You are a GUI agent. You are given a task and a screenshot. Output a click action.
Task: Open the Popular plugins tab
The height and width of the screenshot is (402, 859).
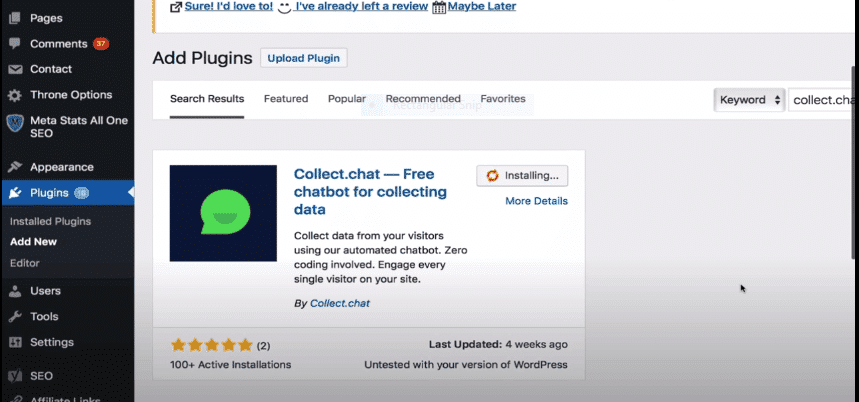[347, 99]
